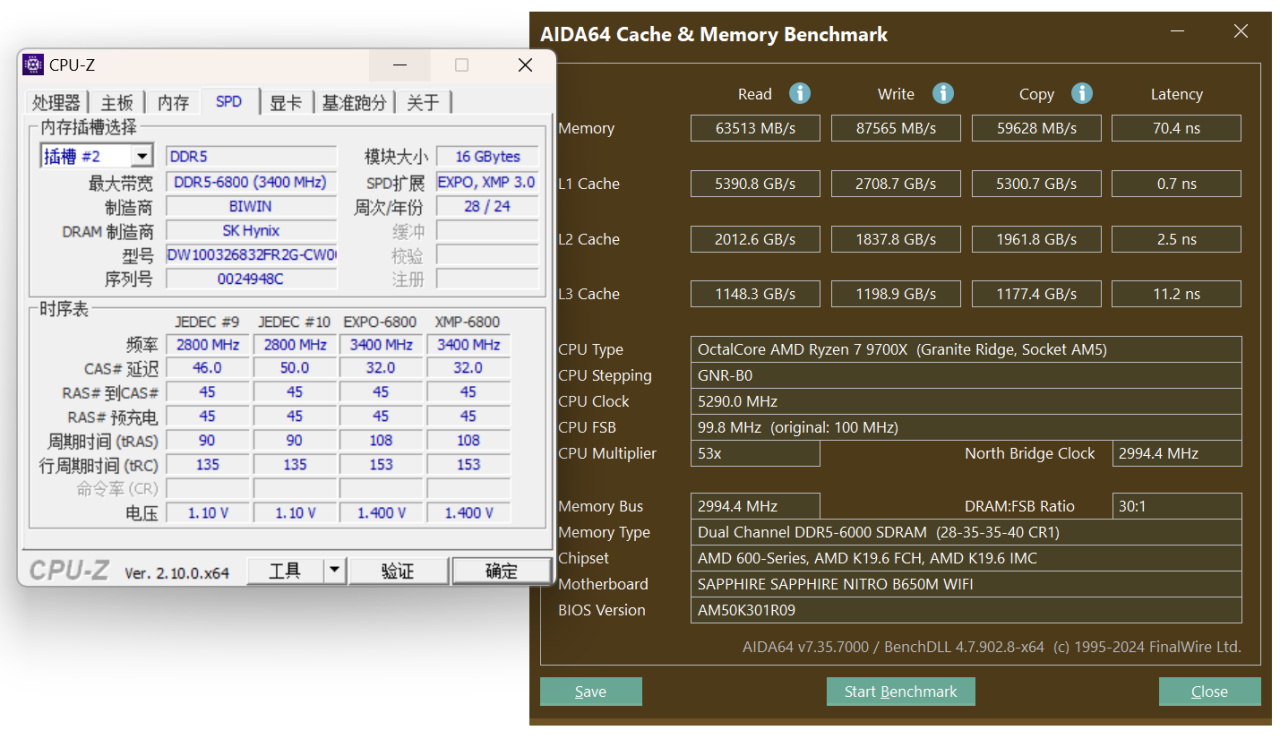1280x739 pixels.
Task: Open the 基准跑分 tab in CPU-Z
Action: point(354,102)
